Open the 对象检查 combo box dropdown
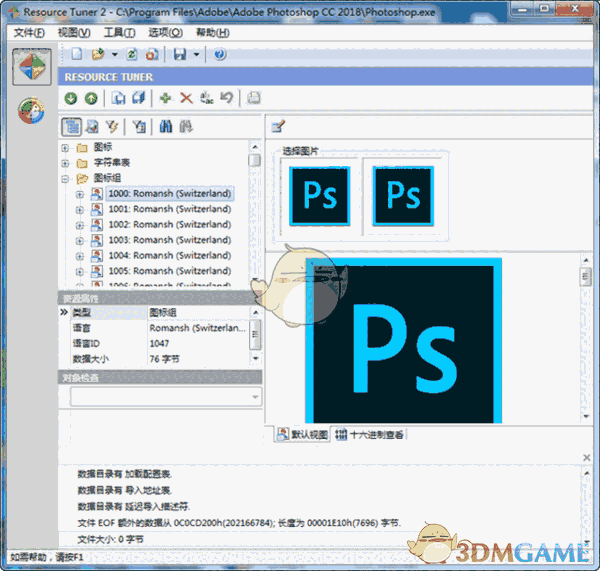 click(255, 397)
